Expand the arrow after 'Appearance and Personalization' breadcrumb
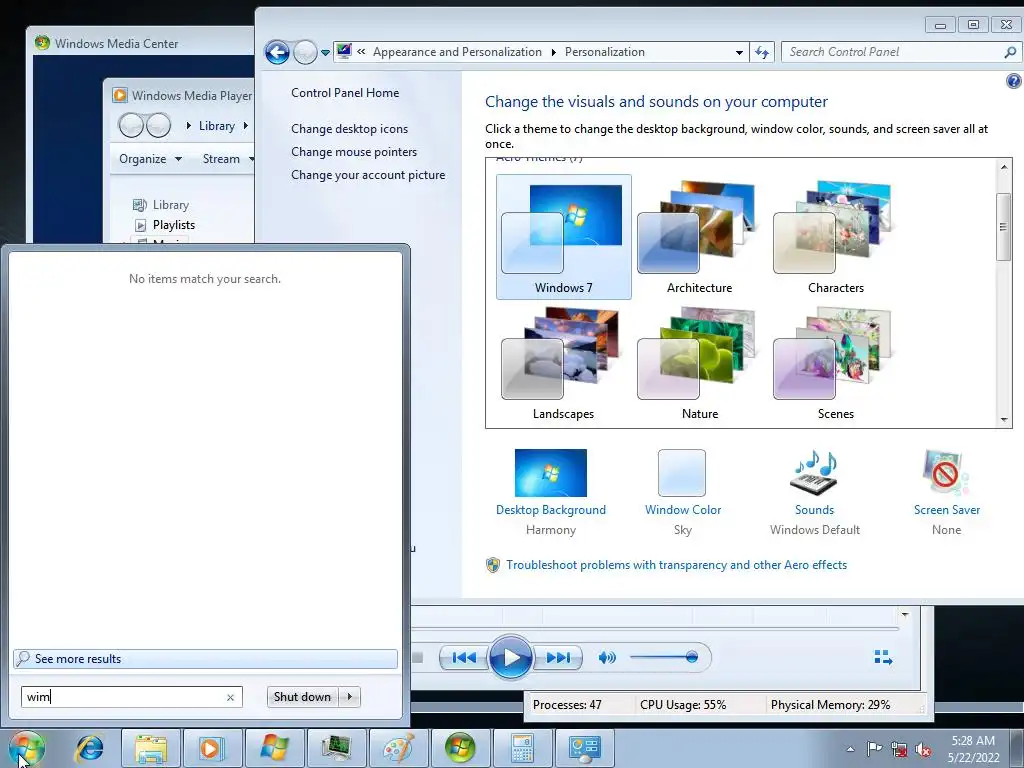Viewport: 1024px width, 768px height. click(x=553, y=52)
